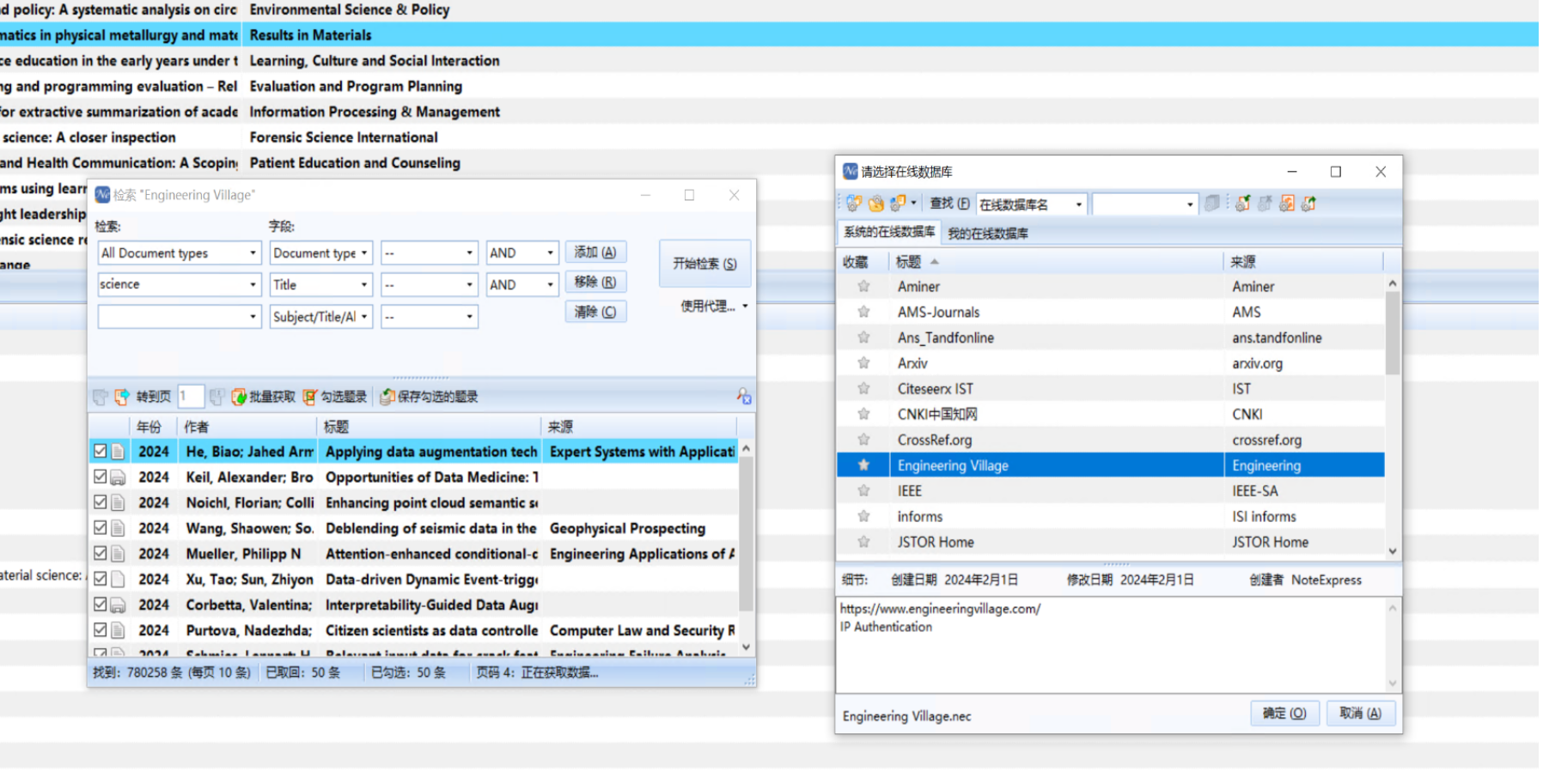The height and width of the screenshot is (784, 1543).
Task: Click the gear icon with green arrow
Action: 1309,204
